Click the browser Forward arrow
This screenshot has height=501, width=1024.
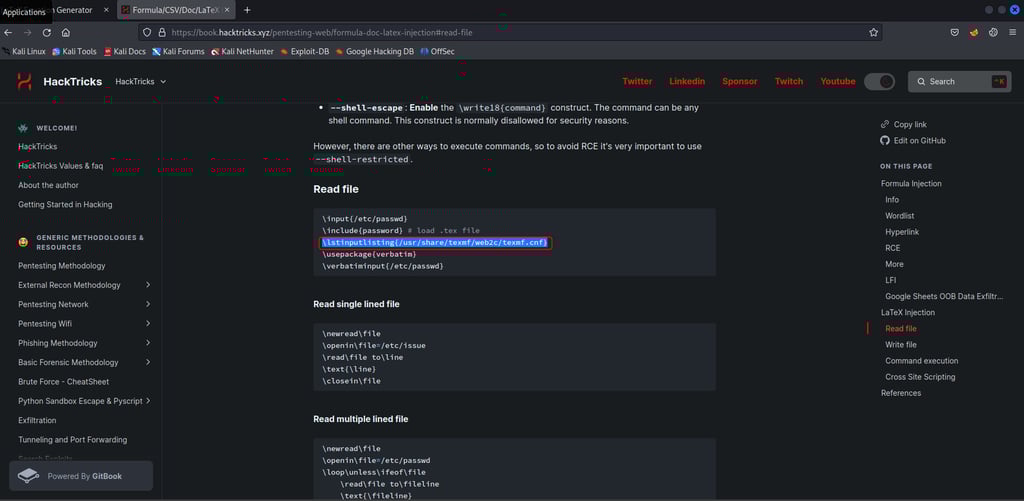coord(27,32)
